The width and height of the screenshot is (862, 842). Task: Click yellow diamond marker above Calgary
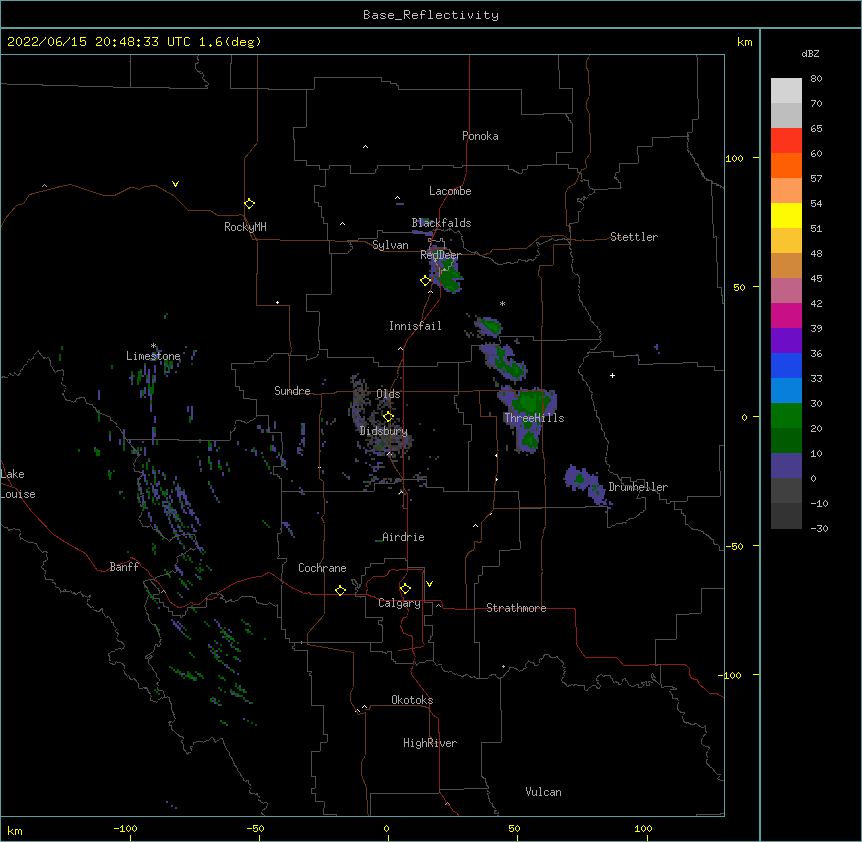coord(405,589)
